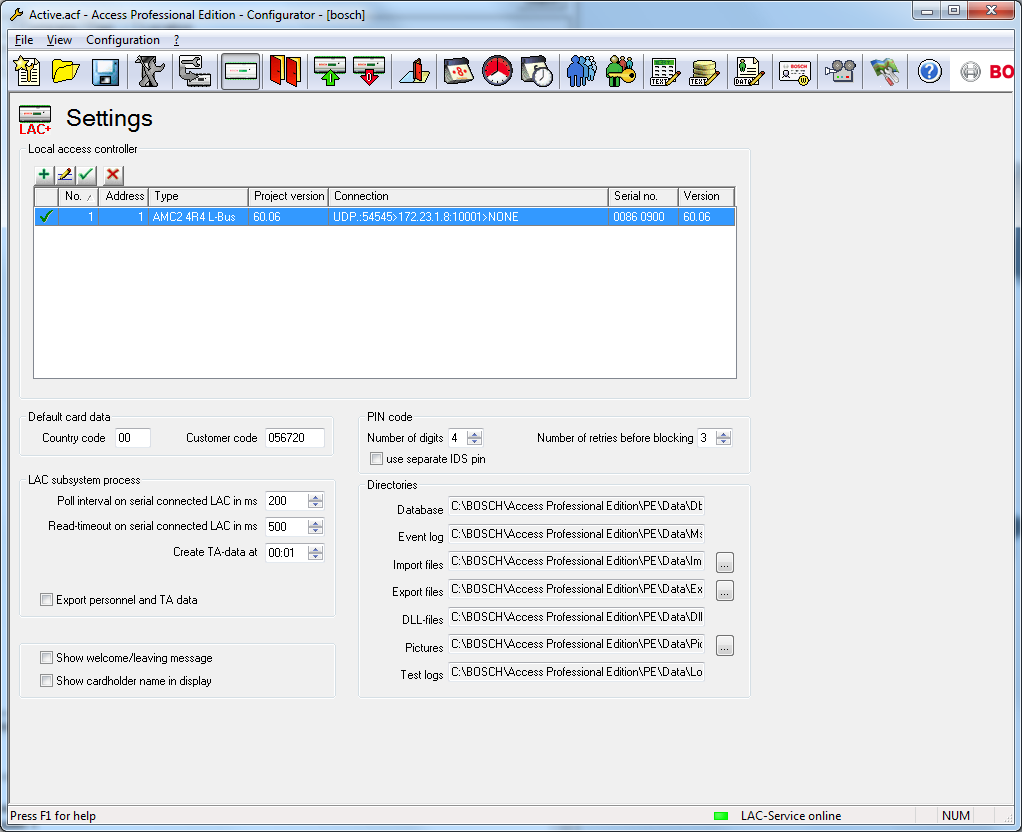
Task: Sort list by Serial no. column header
Action: point(643,196)
